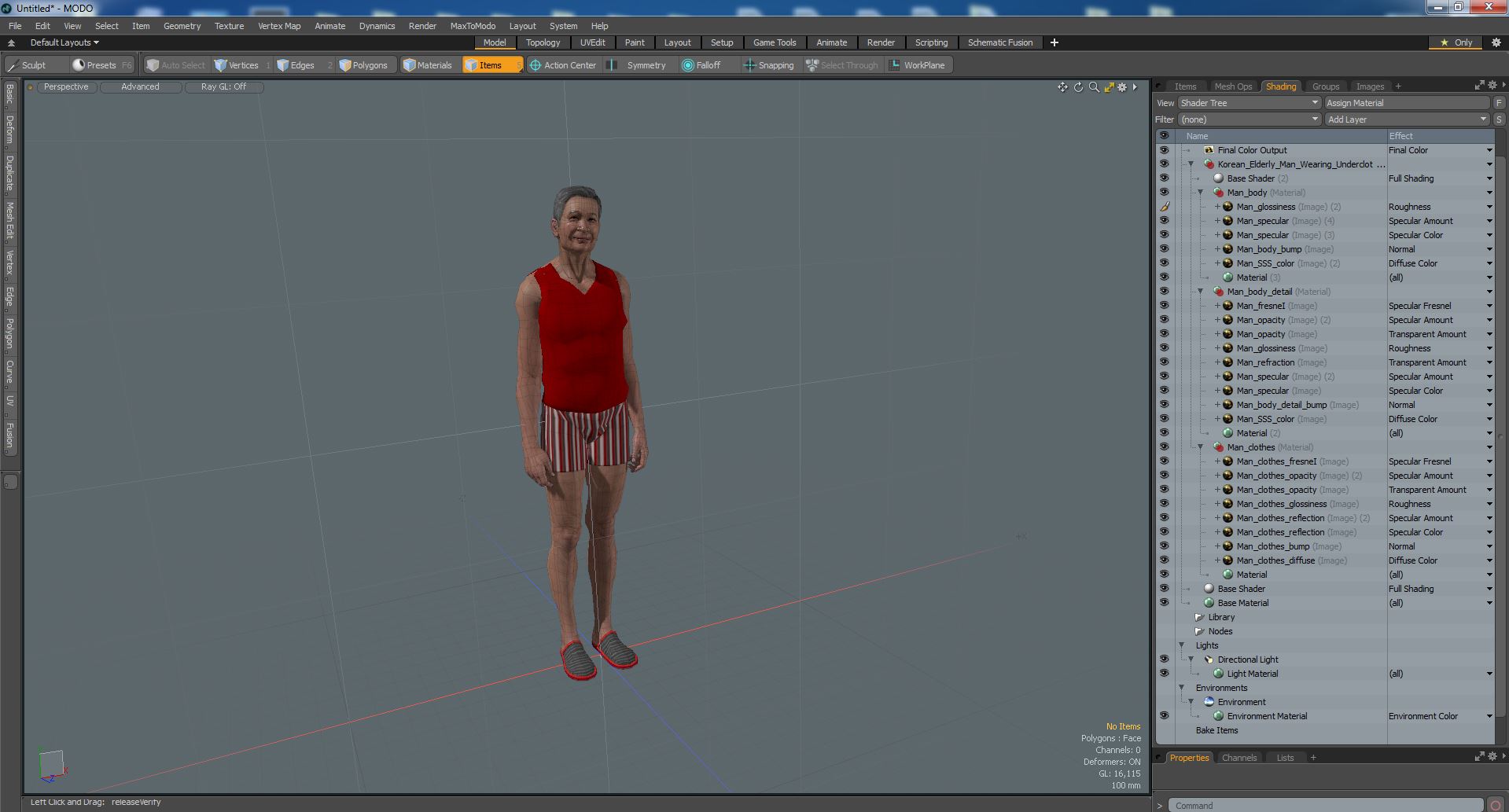Select the Sculpt tool icon
The height and width of the screenshot is (812, 1509).
click(13, 65)
